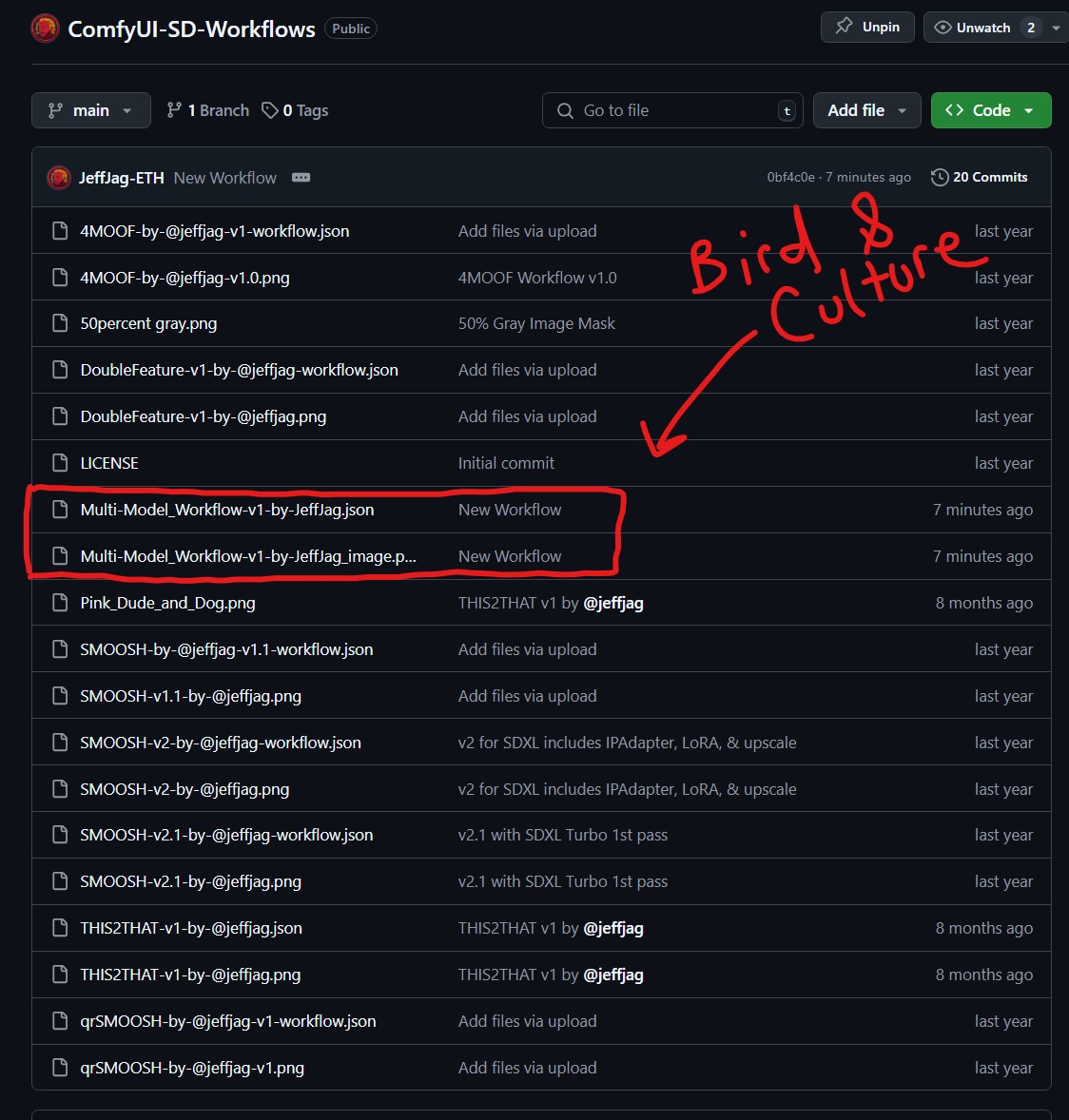Click the code brackets icon in Code button

pyautogui.click(x=954, y=110)
